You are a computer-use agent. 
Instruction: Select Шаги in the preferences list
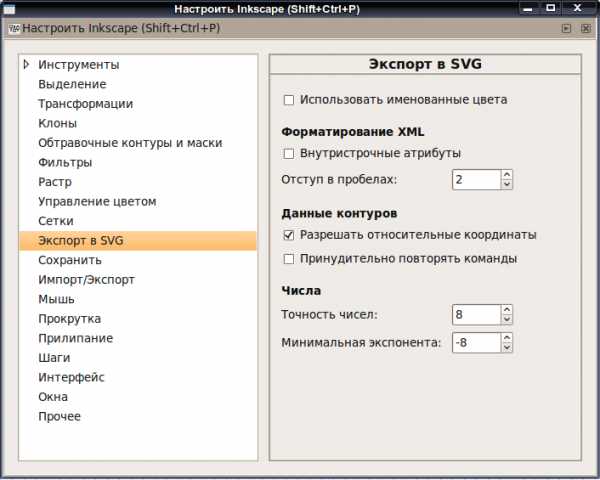click(54, 358)
